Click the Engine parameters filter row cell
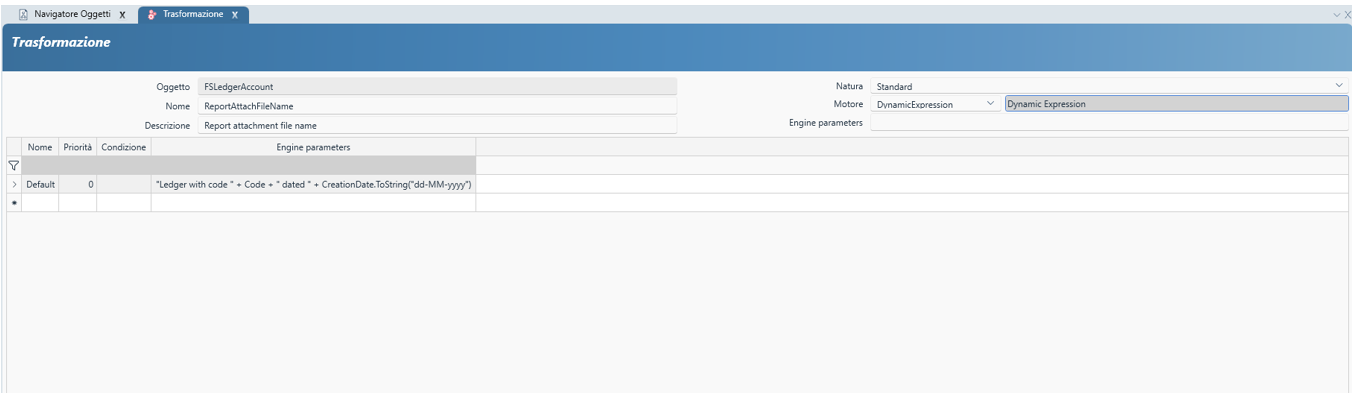The image size is (1352, 393). pos(313,165)
